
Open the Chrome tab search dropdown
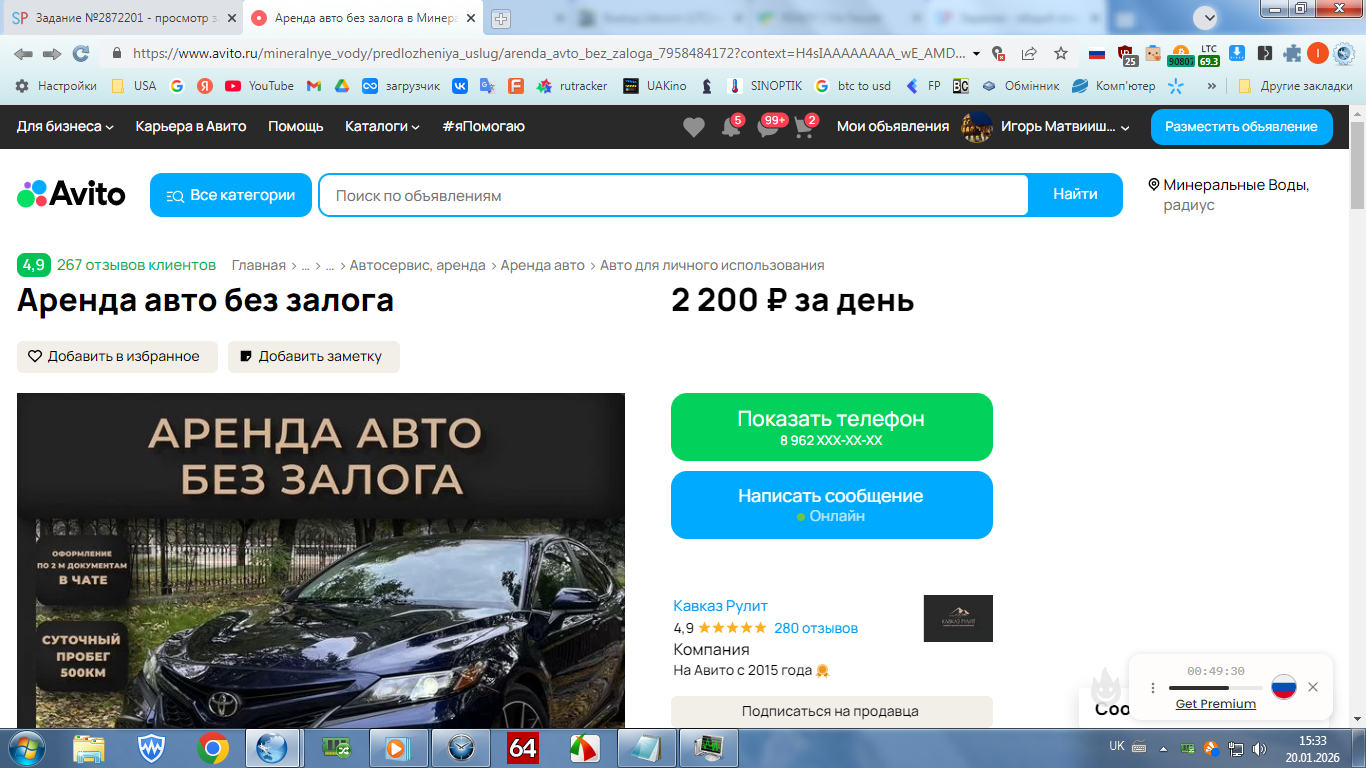tap(1207, 17)
